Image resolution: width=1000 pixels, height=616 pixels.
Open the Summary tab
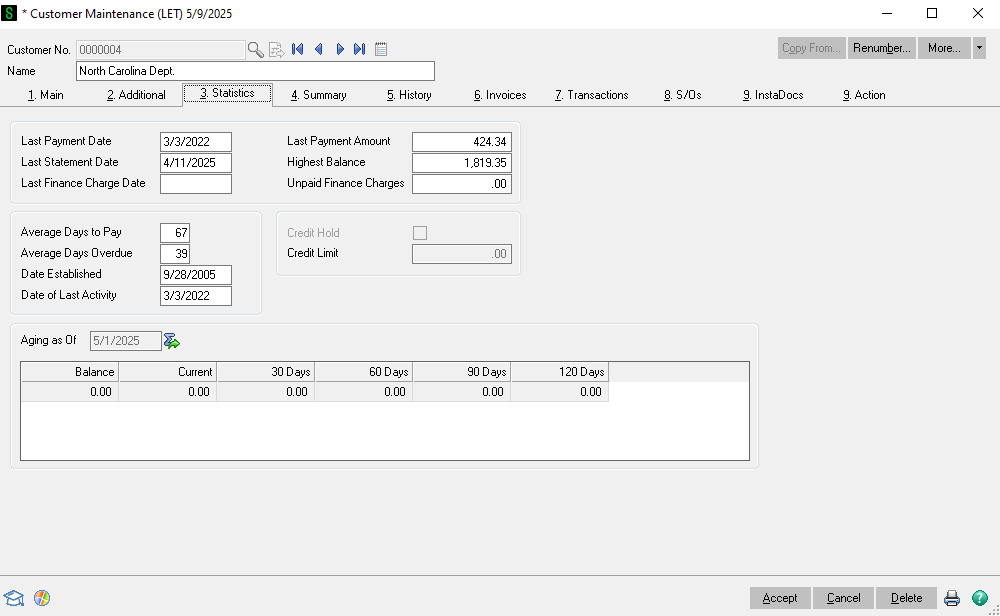[x=319, y=95]
